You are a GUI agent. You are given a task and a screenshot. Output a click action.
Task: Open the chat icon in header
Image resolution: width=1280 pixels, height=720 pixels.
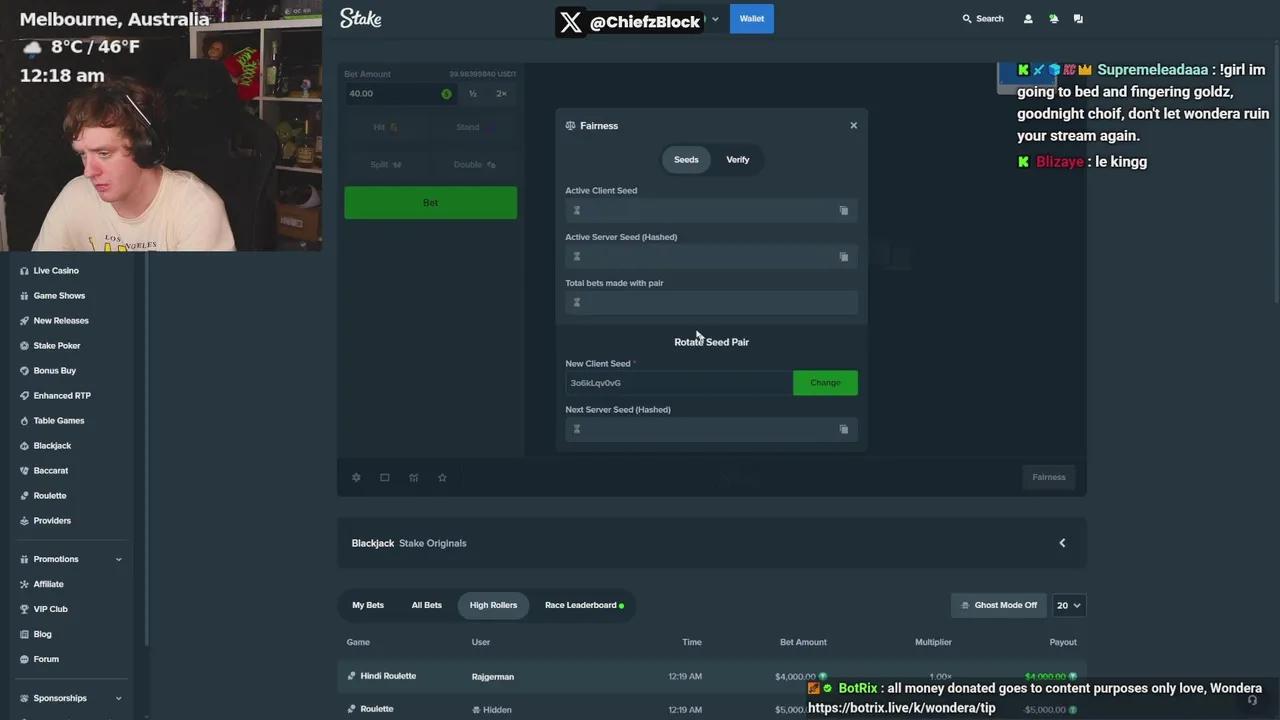click(x=1078, y=19)
